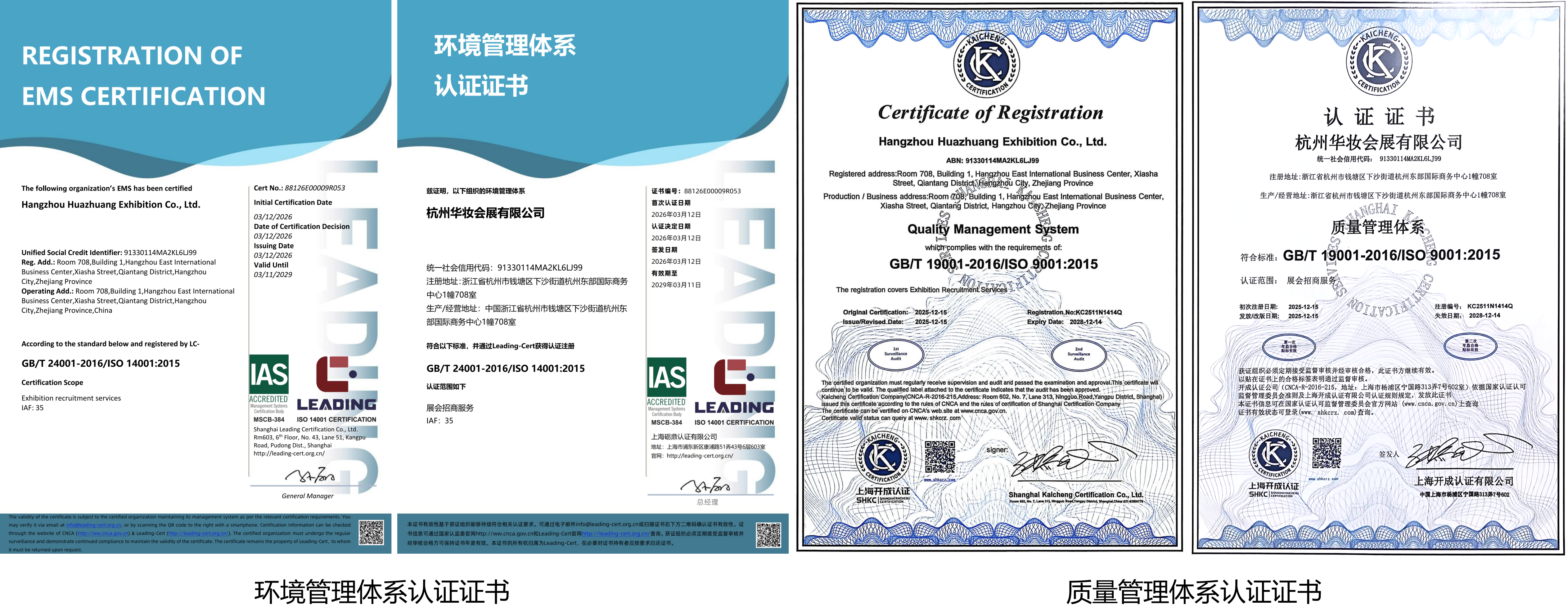Screen dimensions: 1568x612
Task: Click the signature above '总经理'
Action: tap(705, 485)
